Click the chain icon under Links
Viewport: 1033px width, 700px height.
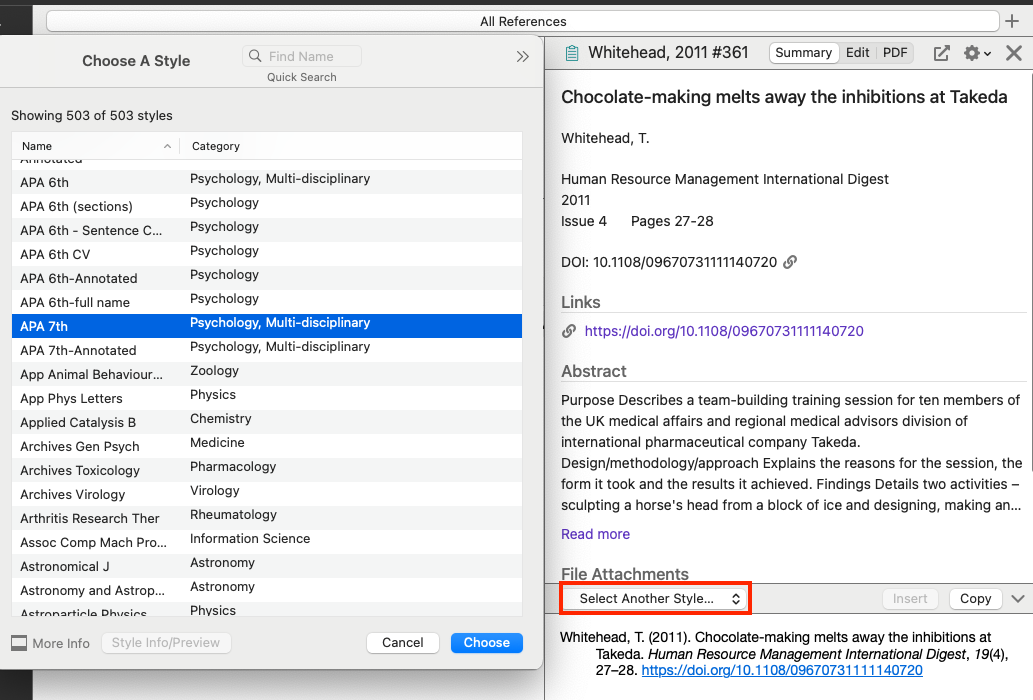(569, 331)
